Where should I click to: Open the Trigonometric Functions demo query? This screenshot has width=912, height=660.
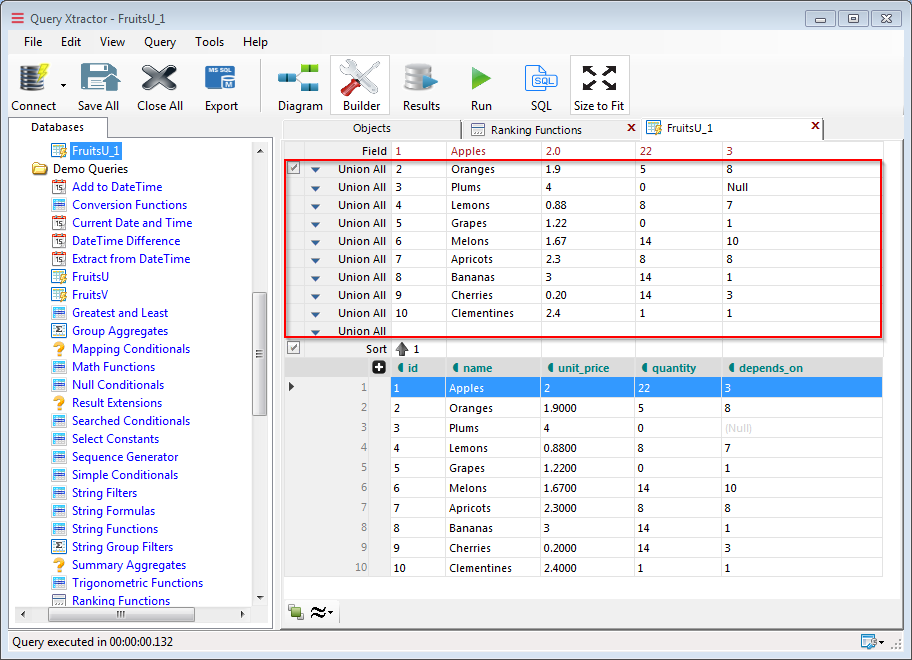(137, 583)
